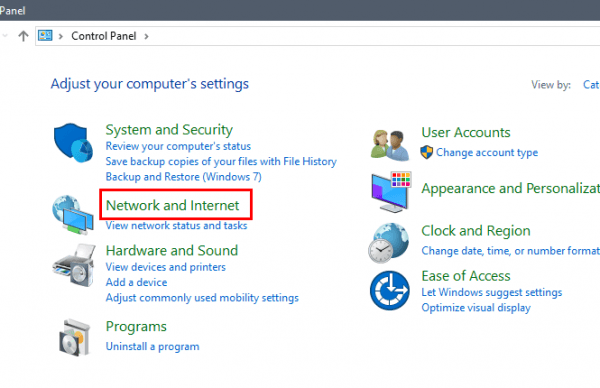
Task: Open Review your computer's status
Action: (x=178, y=146)
